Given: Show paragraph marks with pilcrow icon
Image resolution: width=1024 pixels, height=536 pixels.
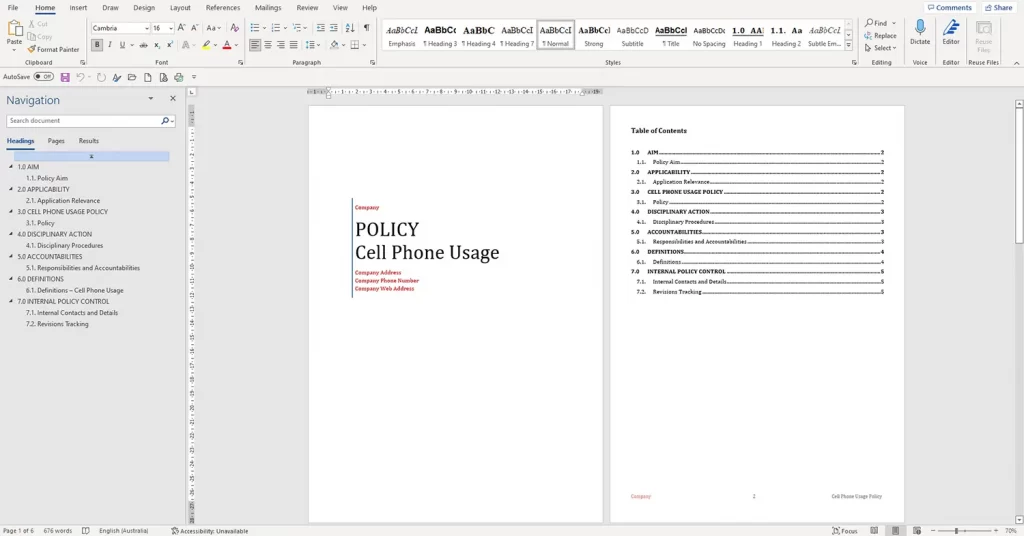Looking at the screenshot, I should pyautogui.click(x=366, y=28).
